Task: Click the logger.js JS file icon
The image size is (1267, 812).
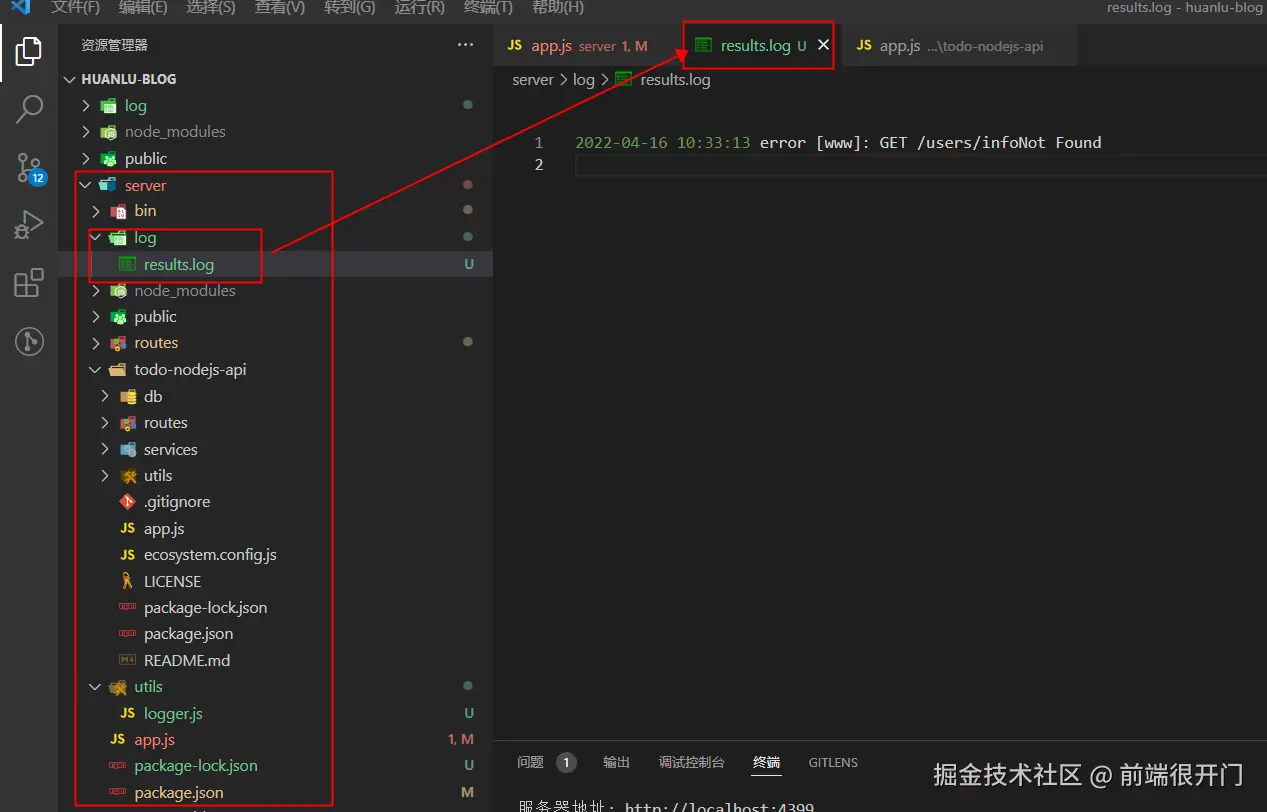Action: pyautogui.click(x=127, y=713)
